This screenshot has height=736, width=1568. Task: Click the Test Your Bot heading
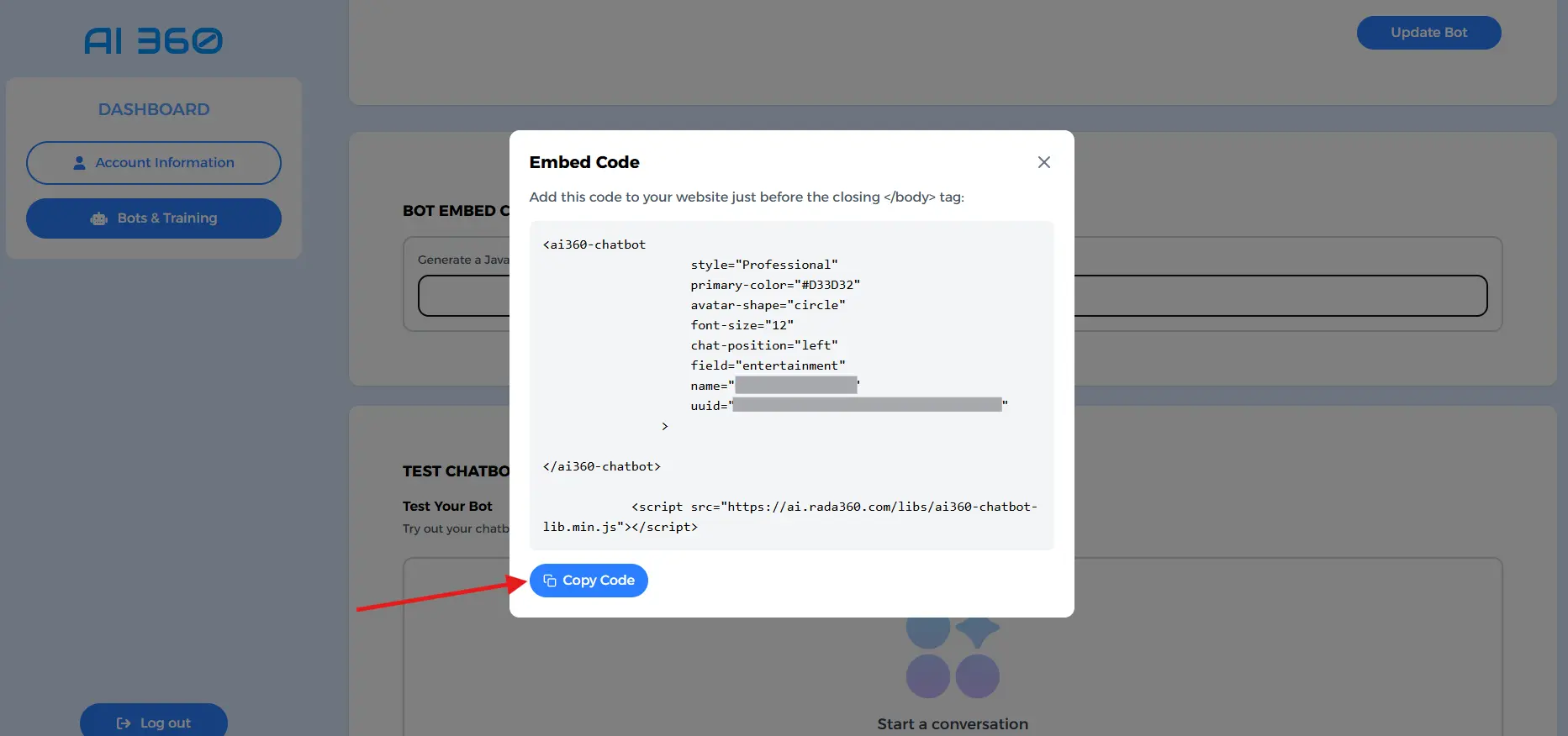pos(447,506)
